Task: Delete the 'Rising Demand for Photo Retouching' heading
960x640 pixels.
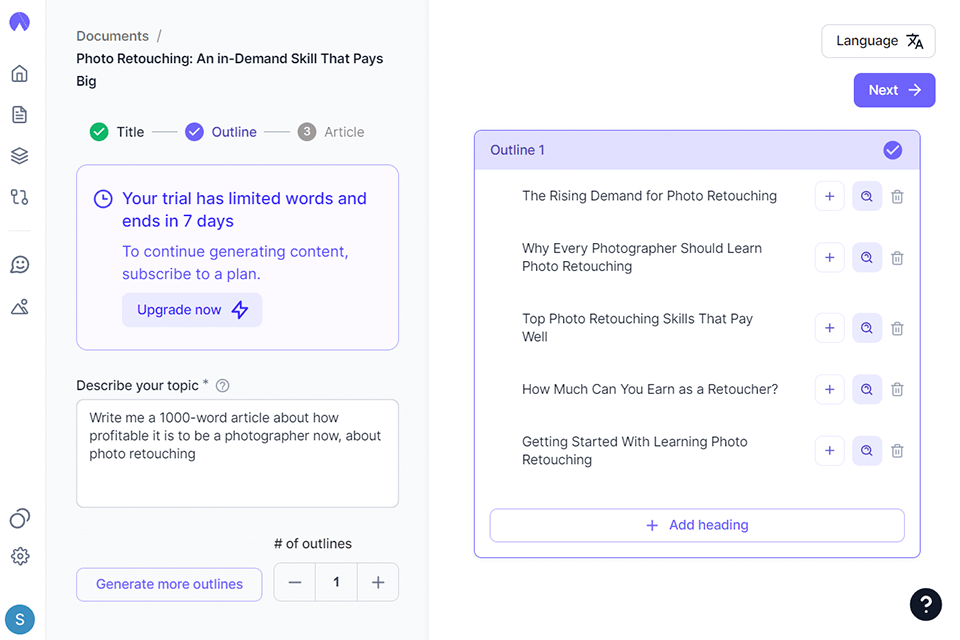Action: tap(897, 197)
